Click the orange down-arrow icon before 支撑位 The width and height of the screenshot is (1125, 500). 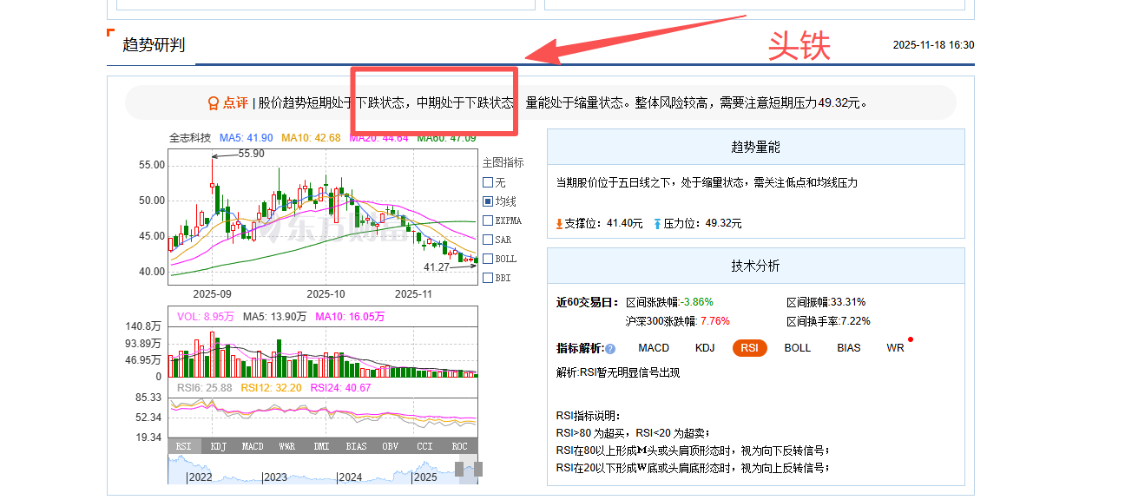pos(560,224)
